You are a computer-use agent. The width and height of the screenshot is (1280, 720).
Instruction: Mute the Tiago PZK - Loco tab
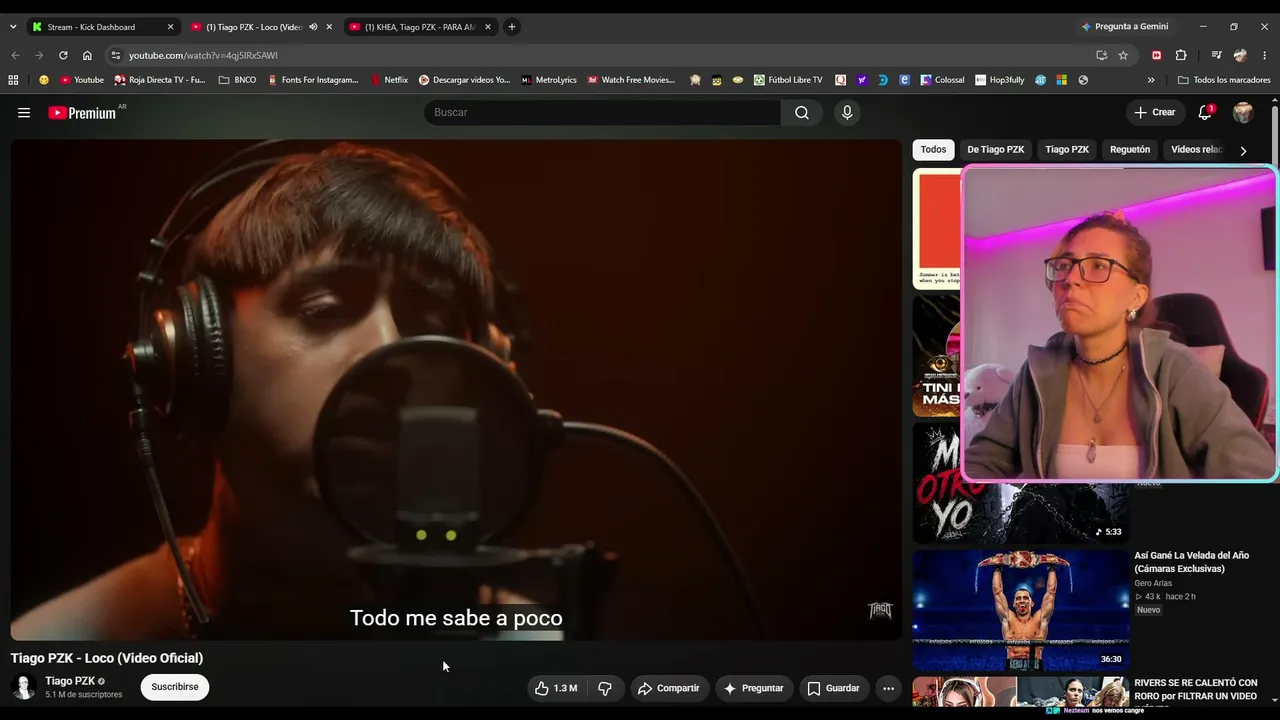tap(313, 27)
